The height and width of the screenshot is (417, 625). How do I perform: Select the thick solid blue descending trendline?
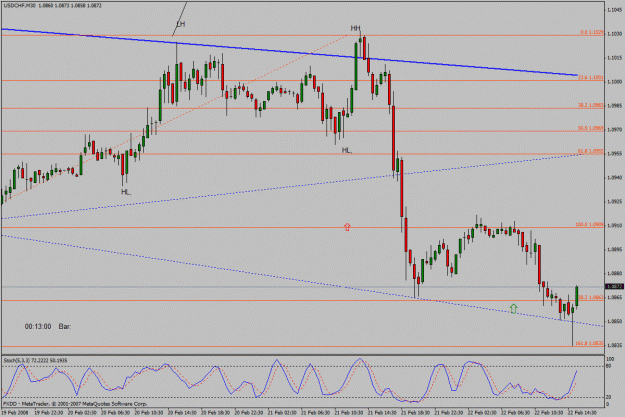(x=289, y=52)
